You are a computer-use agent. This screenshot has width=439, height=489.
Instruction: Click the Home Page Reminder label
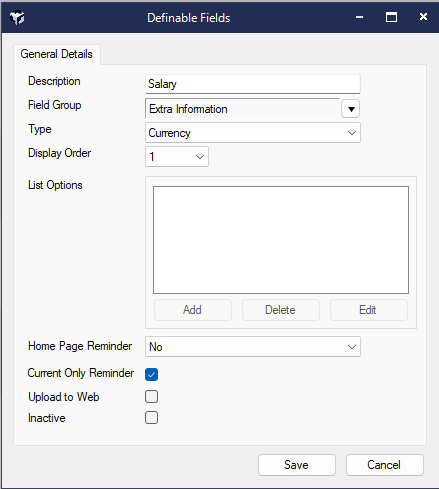tap(80, 346)
